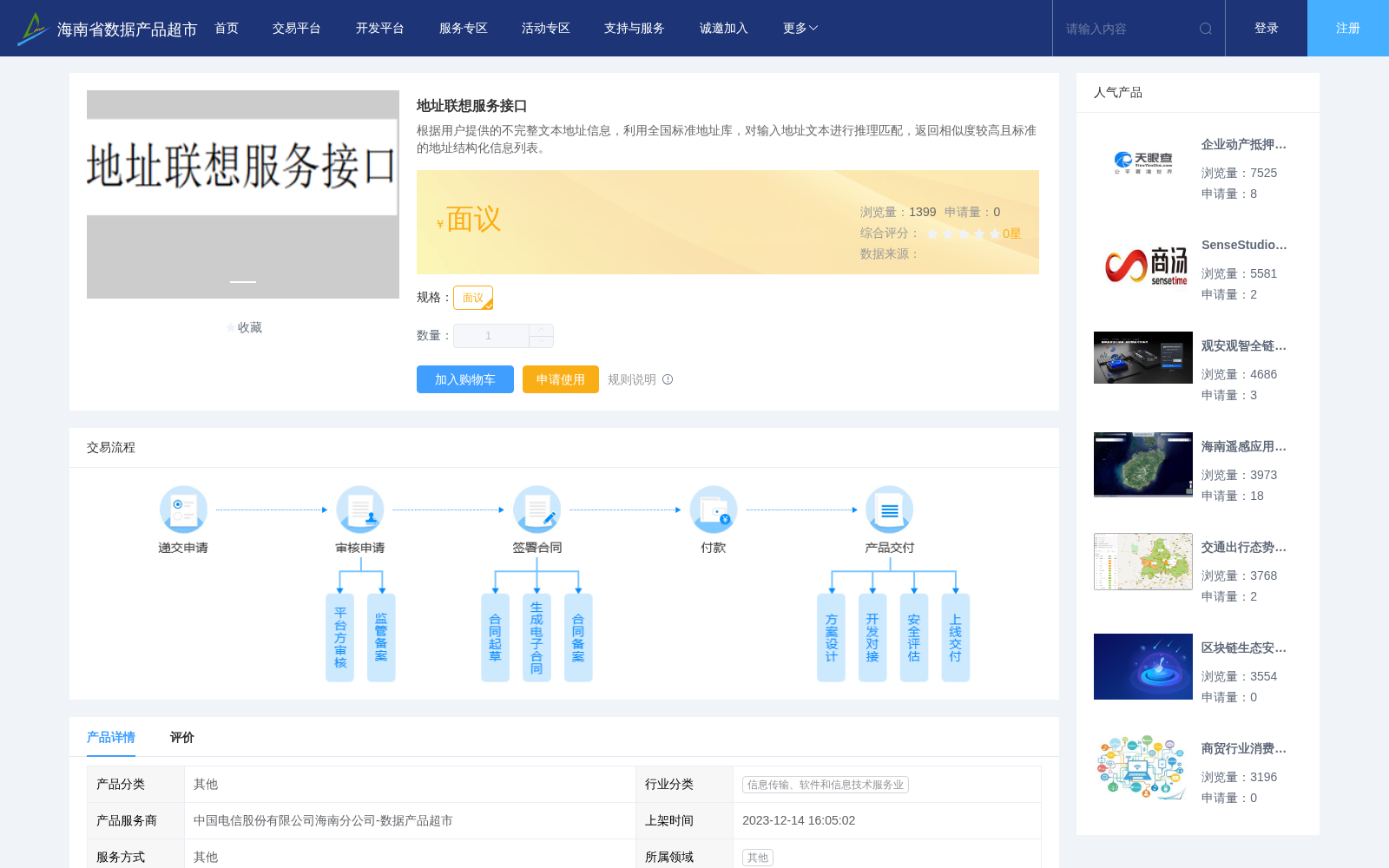Click the 监管备案 sub-step box
Image resolution: width=1389 pixels, height=868 pixels.
[x=381, y=638]
